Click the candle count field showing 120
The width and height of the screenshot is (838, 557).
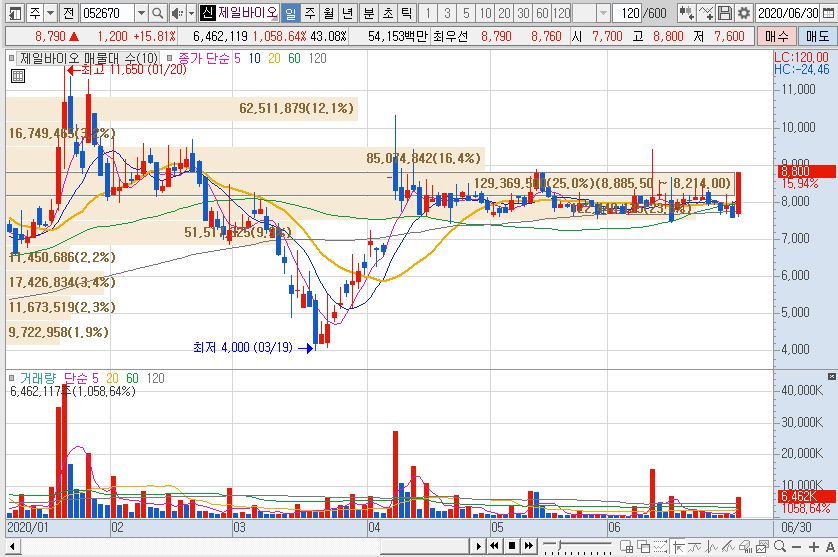(628, 13)
